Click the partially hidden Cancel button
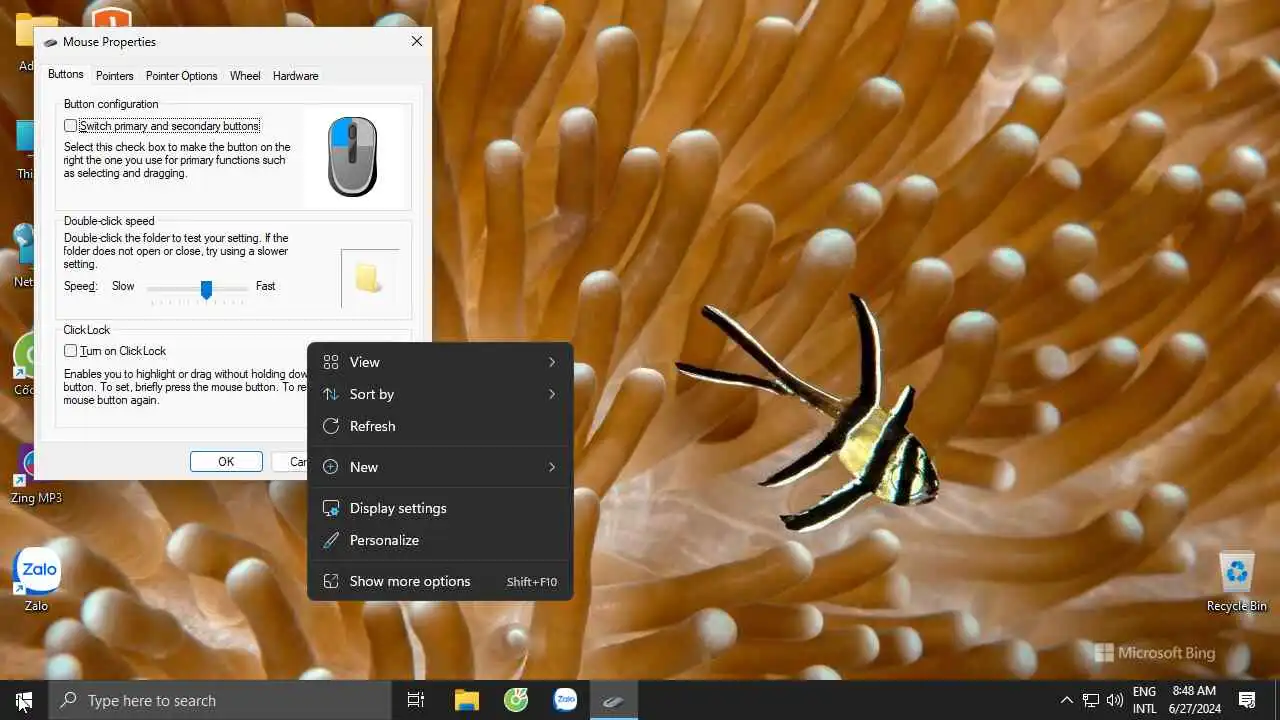Screen dimensions: 1280x720 tap(290, 461)
